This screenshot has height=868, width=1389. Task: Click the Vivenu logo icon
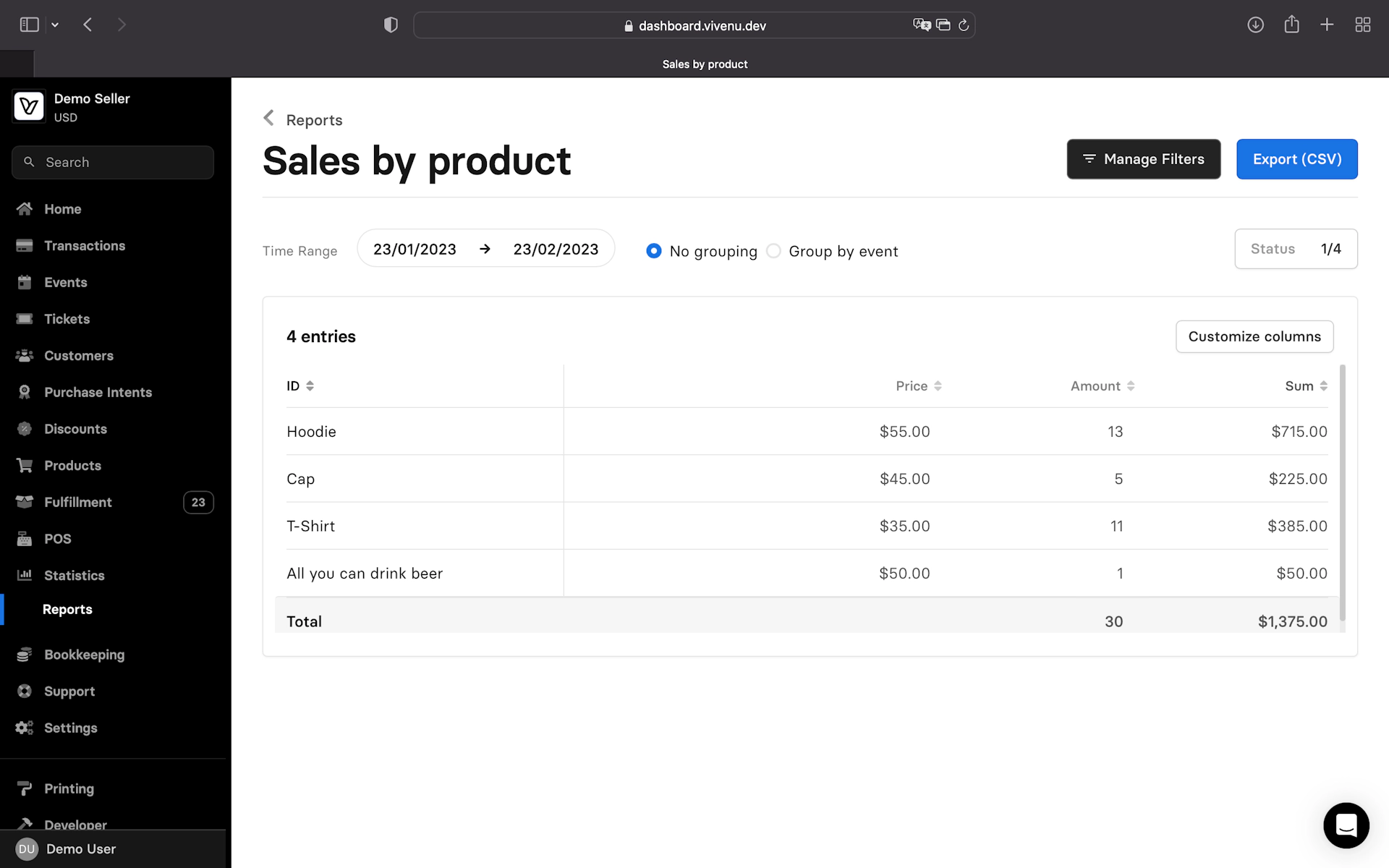pyautogui.click(x=29, y=107)
